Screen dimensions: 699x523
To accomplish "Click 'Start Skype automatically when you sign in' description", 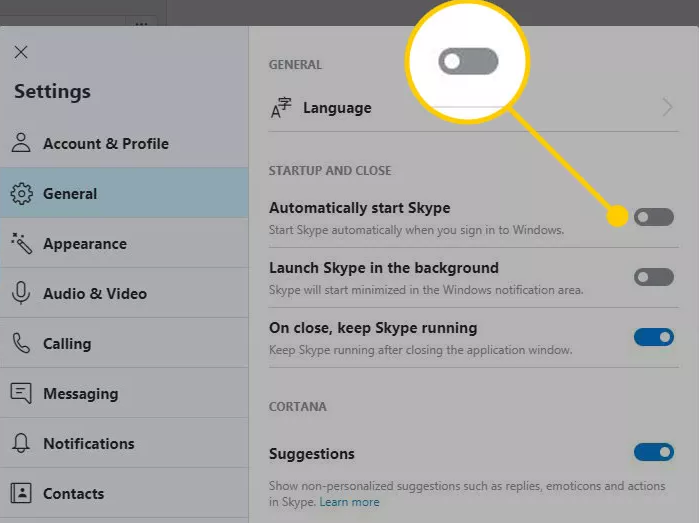I will point(416,230).
